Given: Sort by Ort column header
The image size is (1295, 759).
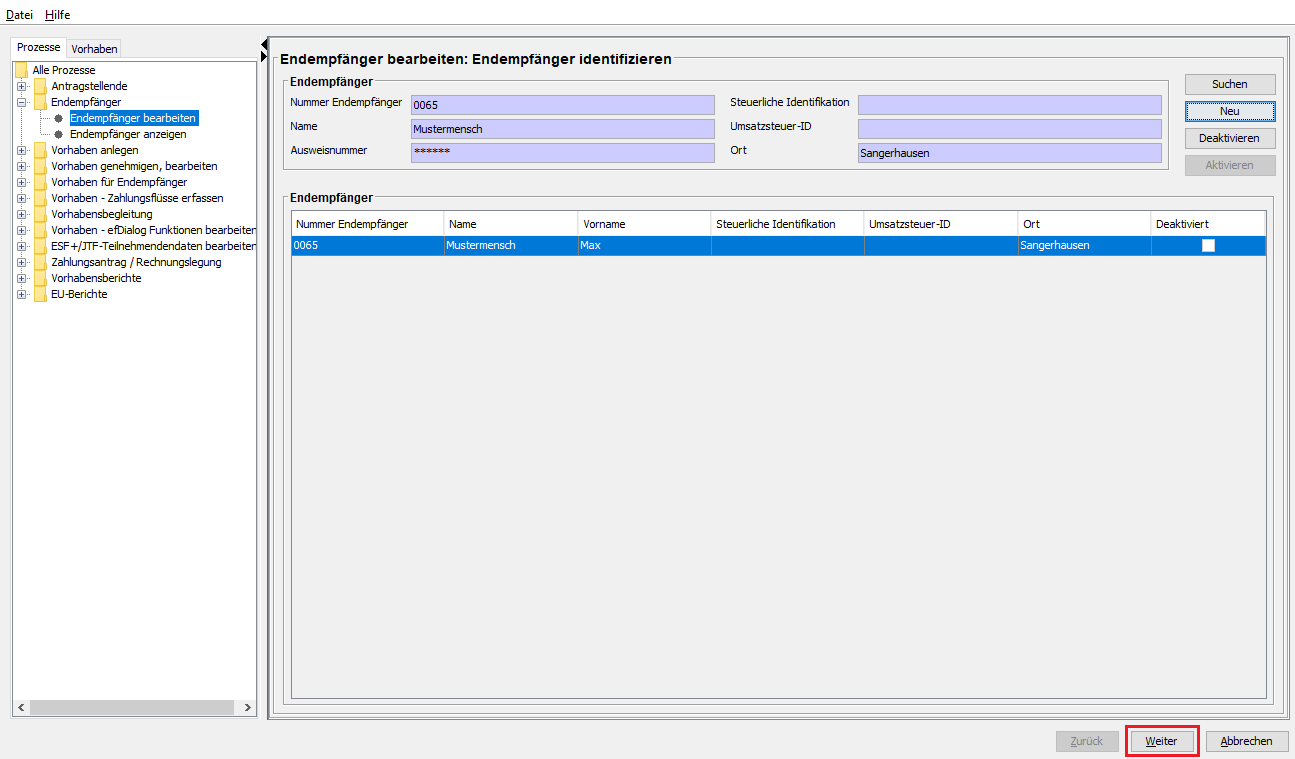Looking at the screenshot, I should [x=1085, y=224].
